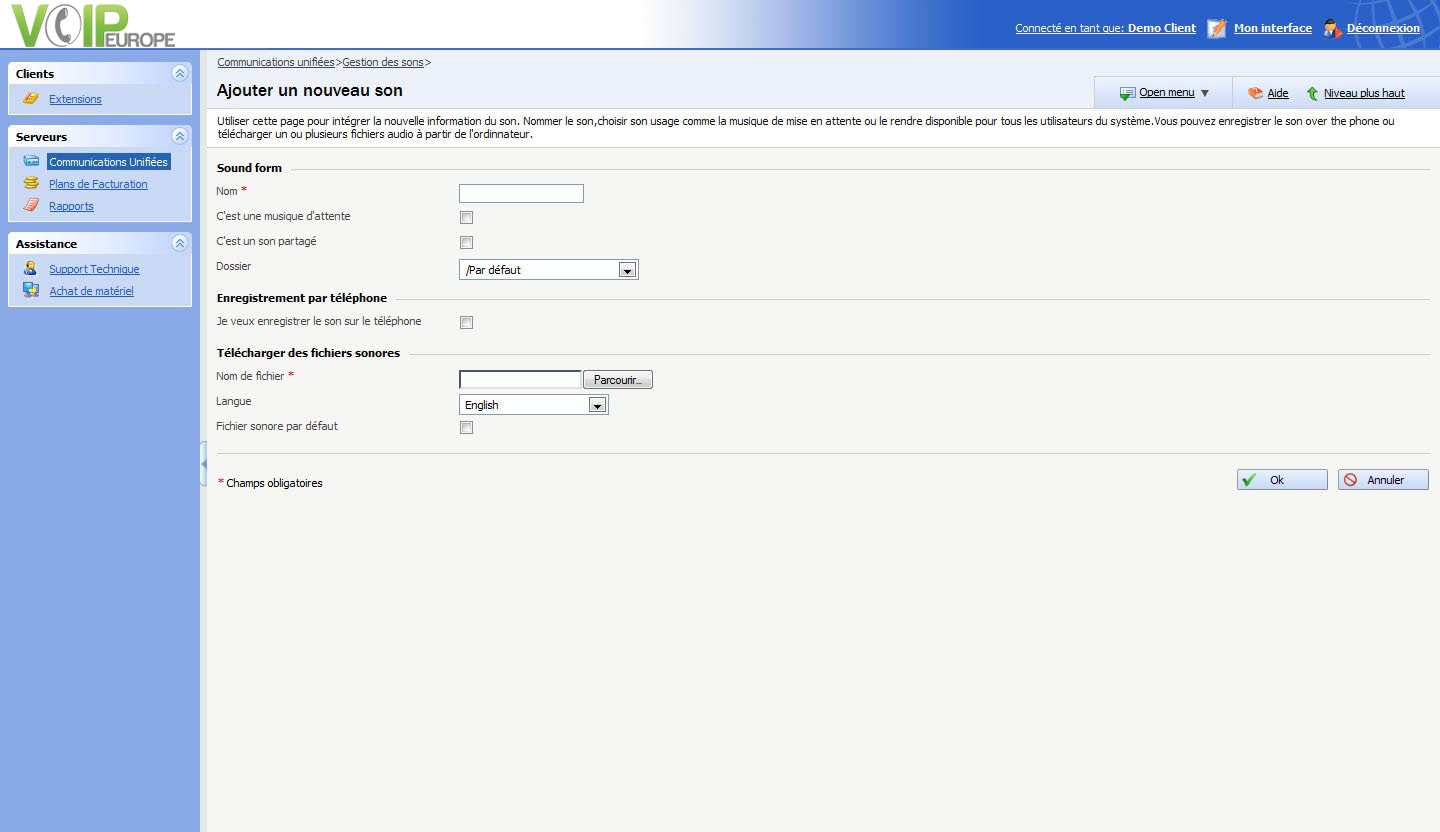Click the Extensions icon in Clients panel
The image size is (1440, 832).
click(x=31, y=99)
